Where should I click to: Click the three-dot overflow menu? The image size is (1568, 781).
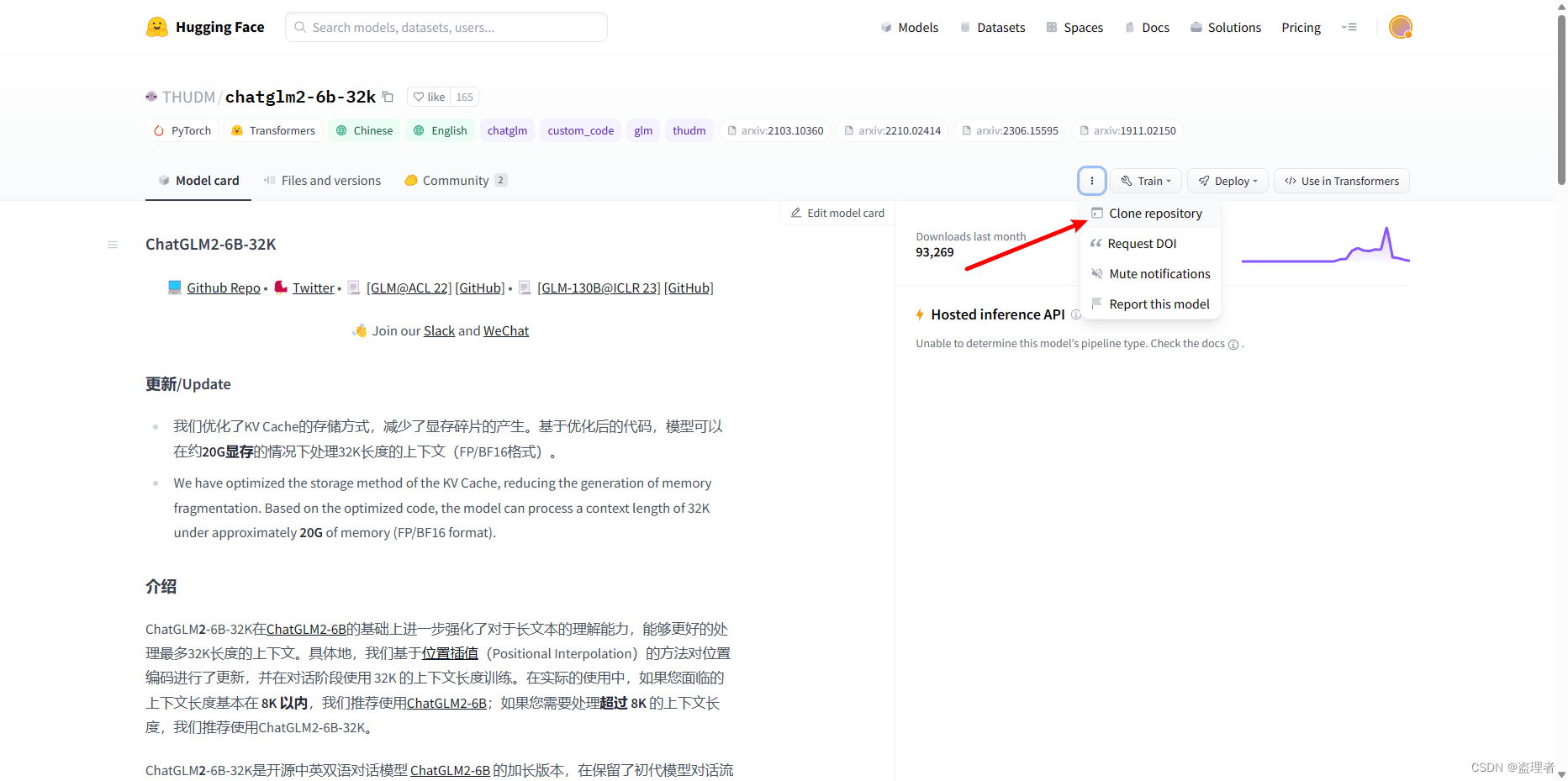(x=1091, y=180)
